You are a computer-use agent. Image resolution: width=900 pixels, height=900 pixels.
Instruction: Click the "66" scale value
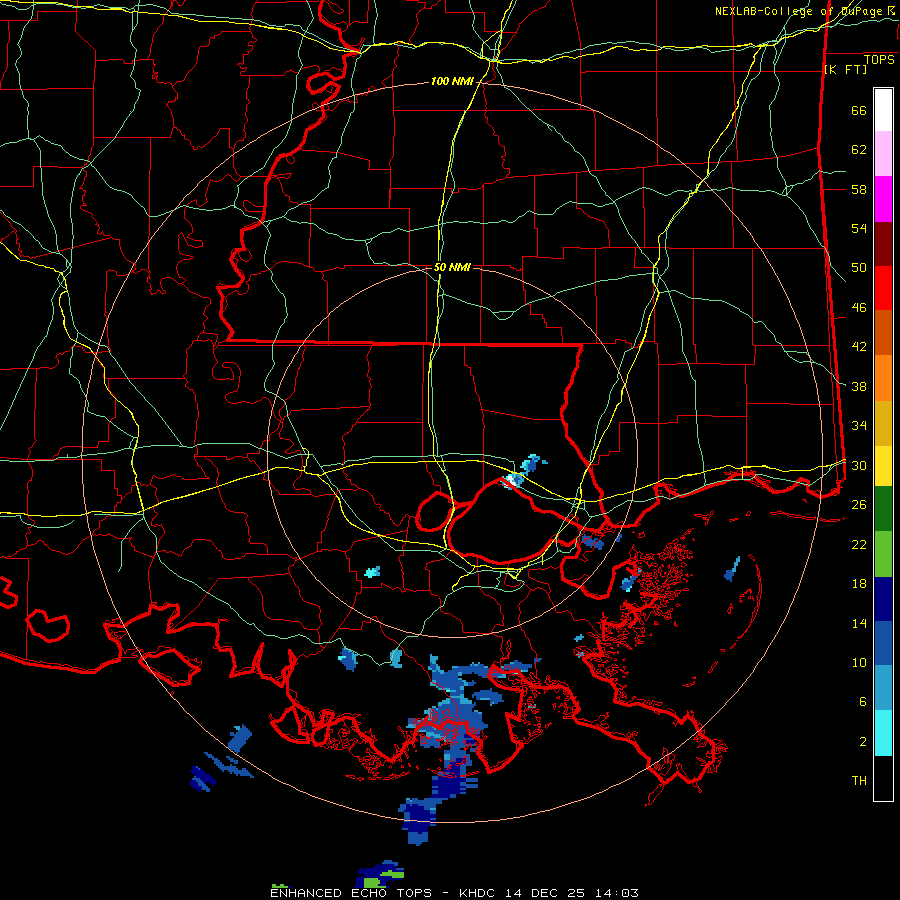[859, 110]
